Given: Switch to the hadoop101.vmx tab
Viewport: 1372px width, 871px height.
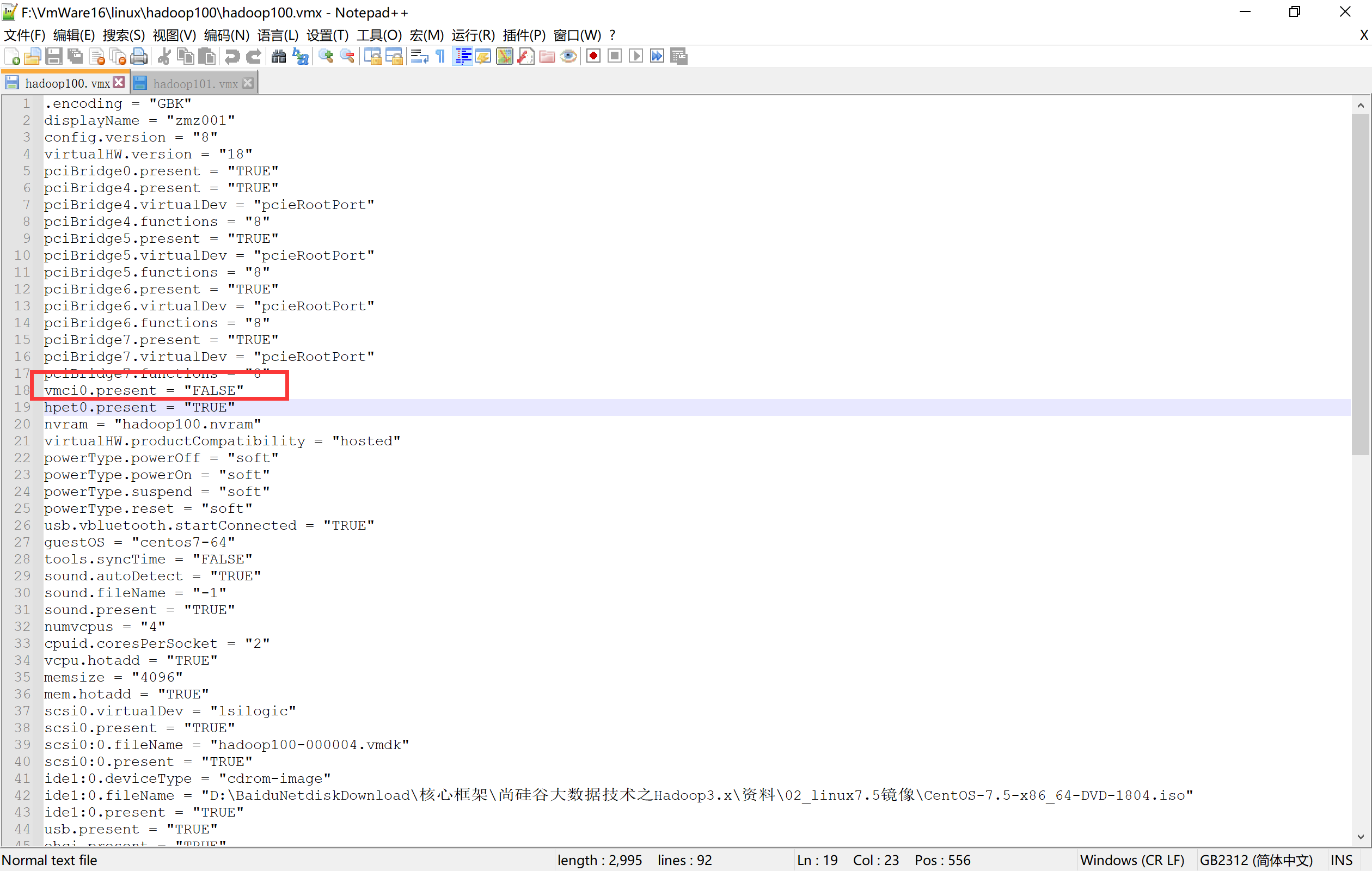Looking at the screenshot, I should [195, 84].
